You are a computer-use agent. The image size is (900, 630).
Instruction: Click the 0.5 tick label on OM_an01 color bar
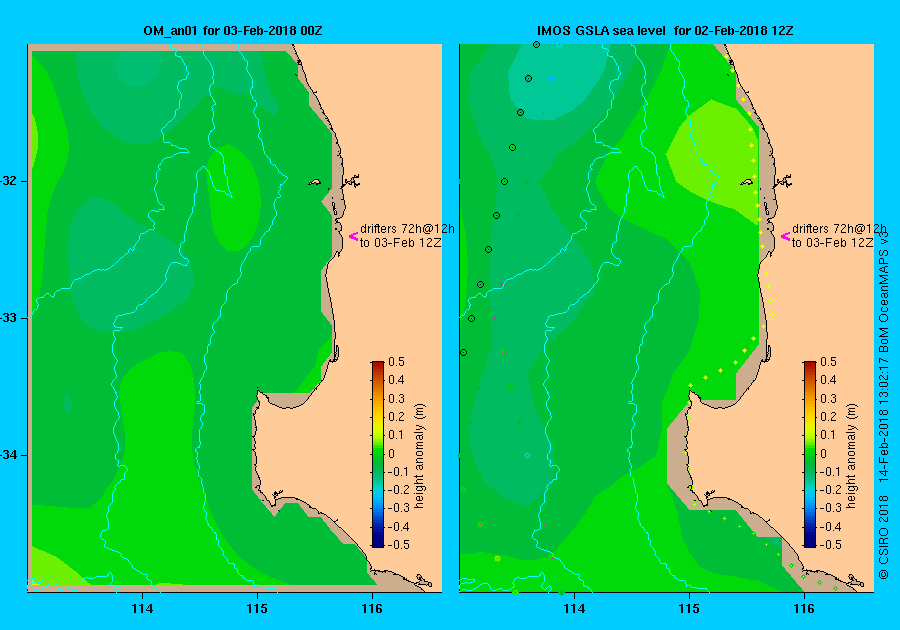pyautogui.click(x=397, y=362)
